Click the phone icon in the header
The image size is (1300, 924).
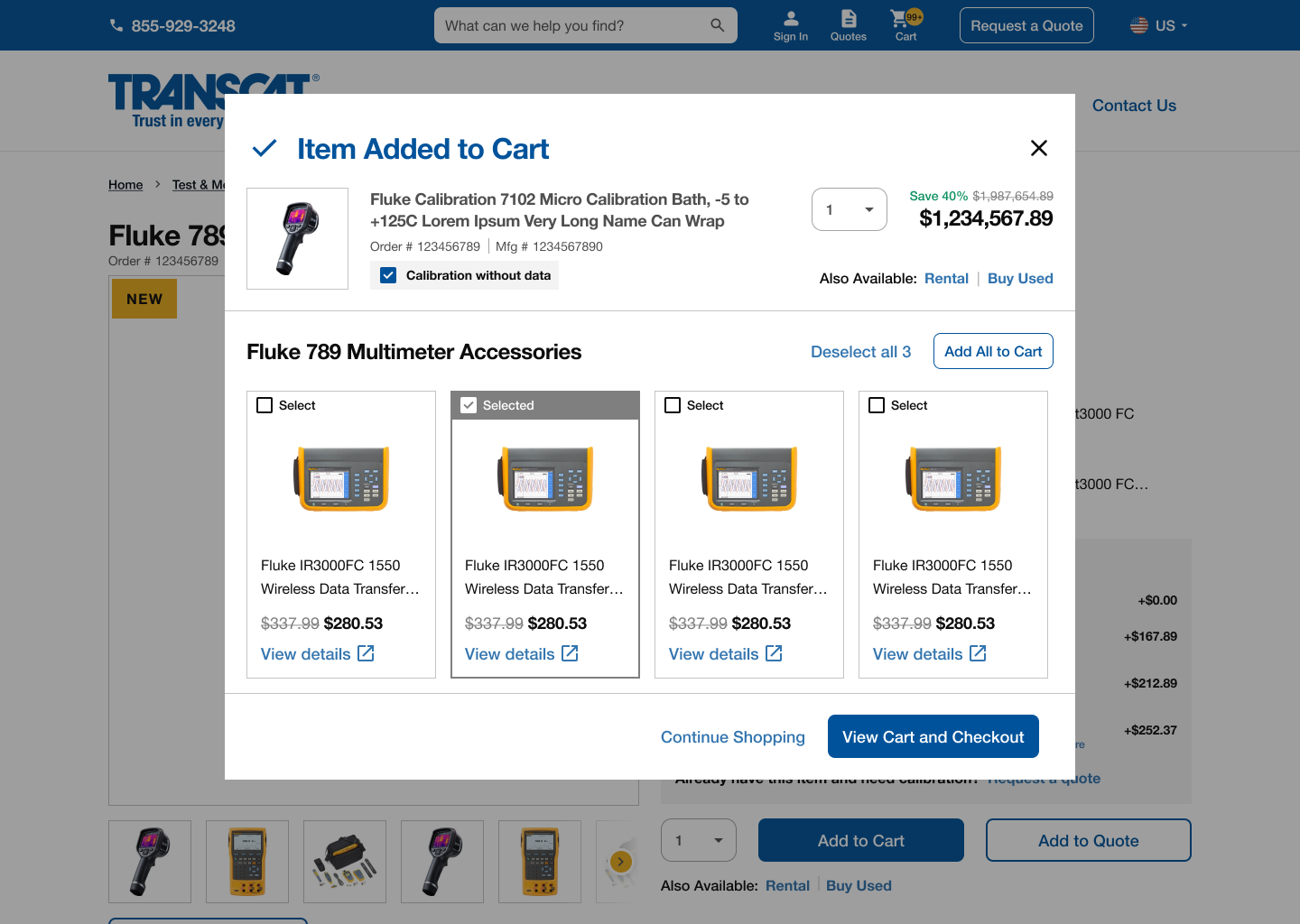pos(116,25)
